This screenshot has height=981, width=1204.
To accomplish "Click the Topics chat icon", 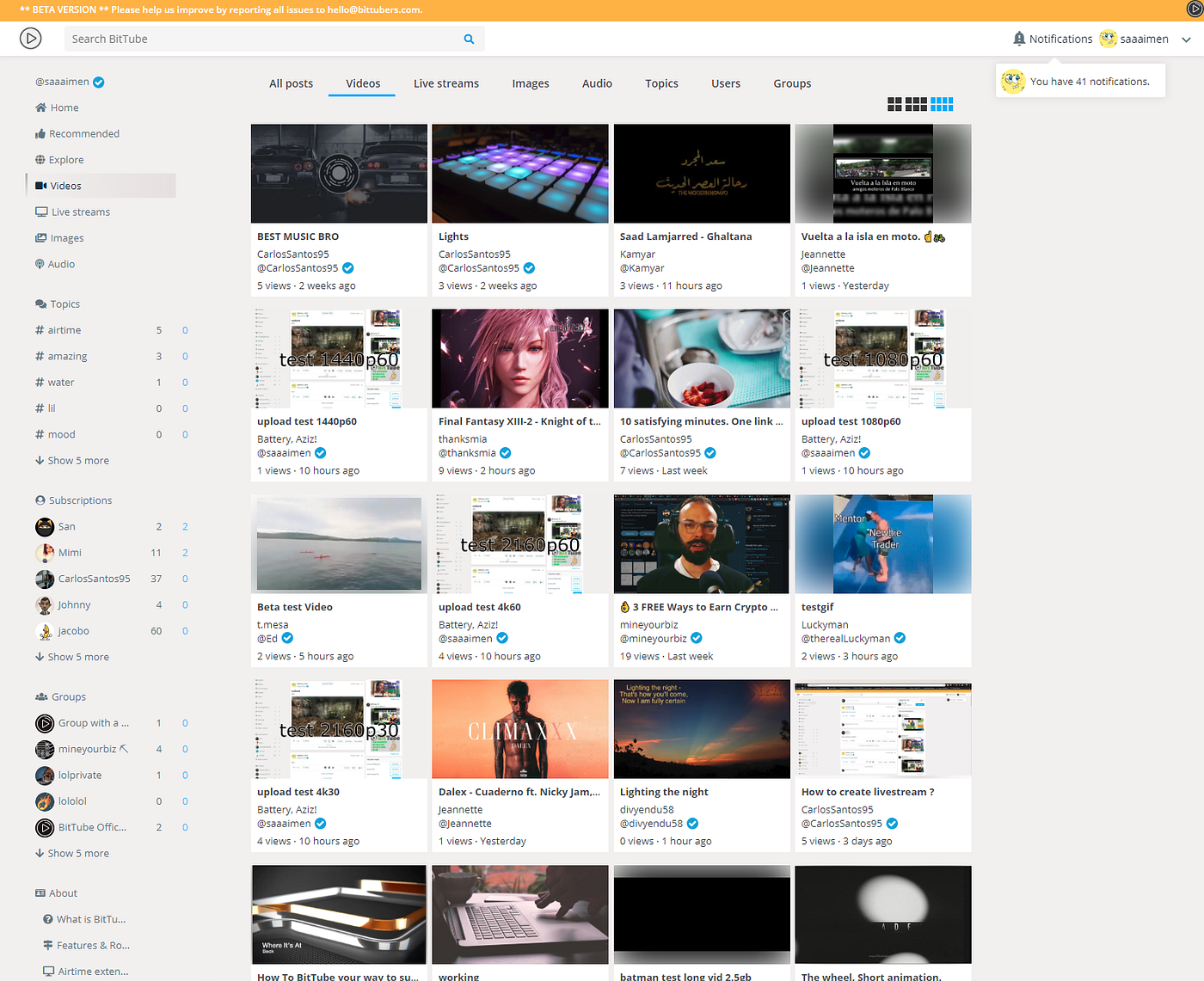I will [x=40, y=303].
